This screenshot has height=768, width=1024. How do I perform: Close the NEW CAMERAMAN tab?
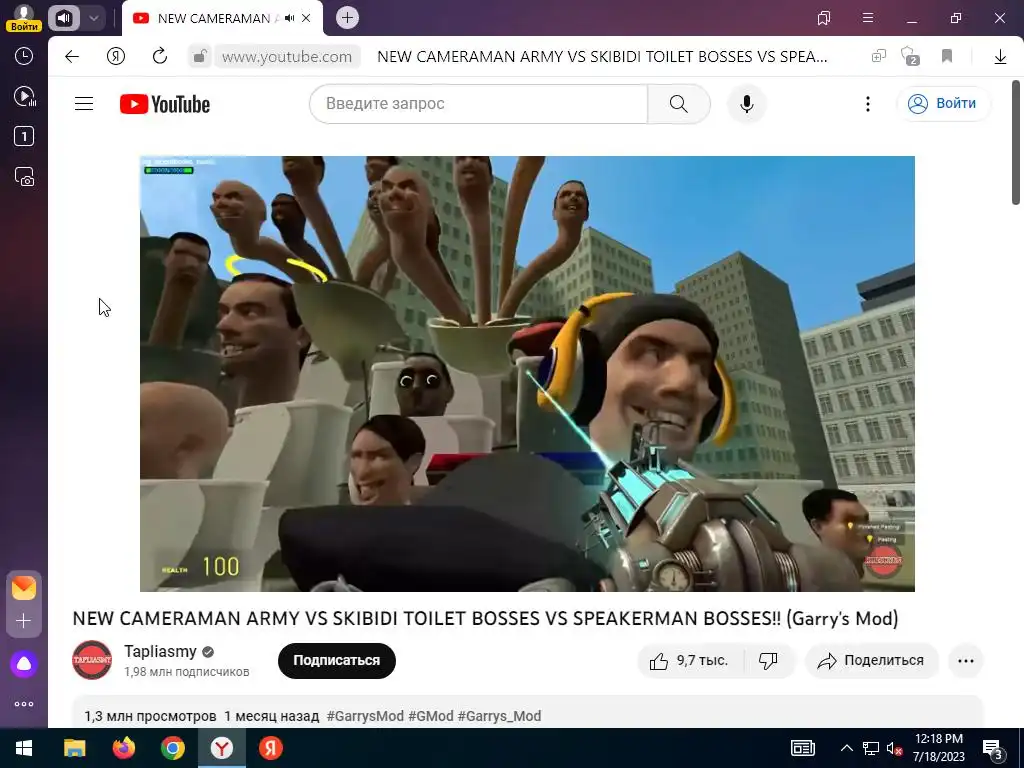[x=306, y=18]
